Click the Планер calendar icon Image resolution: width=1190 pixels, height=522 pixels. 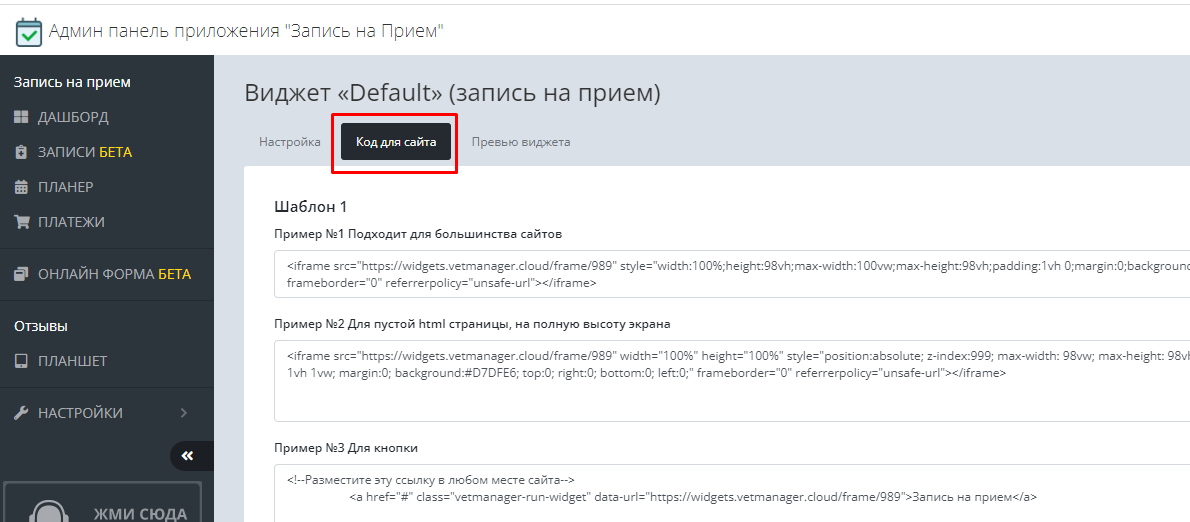click(x=21, y=187)
